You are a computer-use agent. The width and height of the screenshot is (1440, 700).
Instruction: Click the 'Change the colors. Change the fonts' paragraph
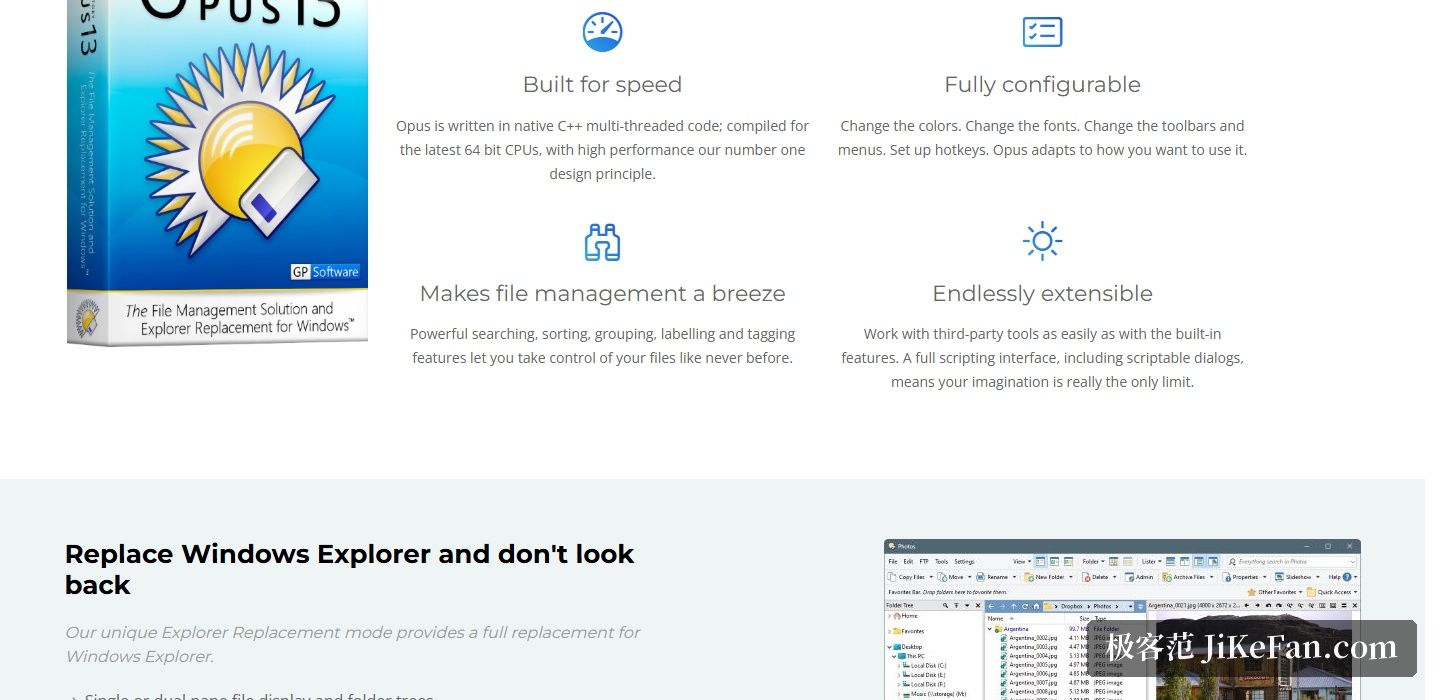(1042, 138)
